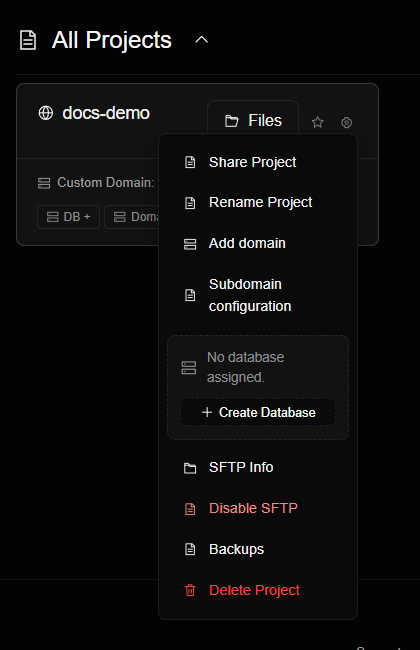The width and height of the screenshot is (420, 650).
Task: Choose Rename Project from menu
Action: [x=258, y=202]
